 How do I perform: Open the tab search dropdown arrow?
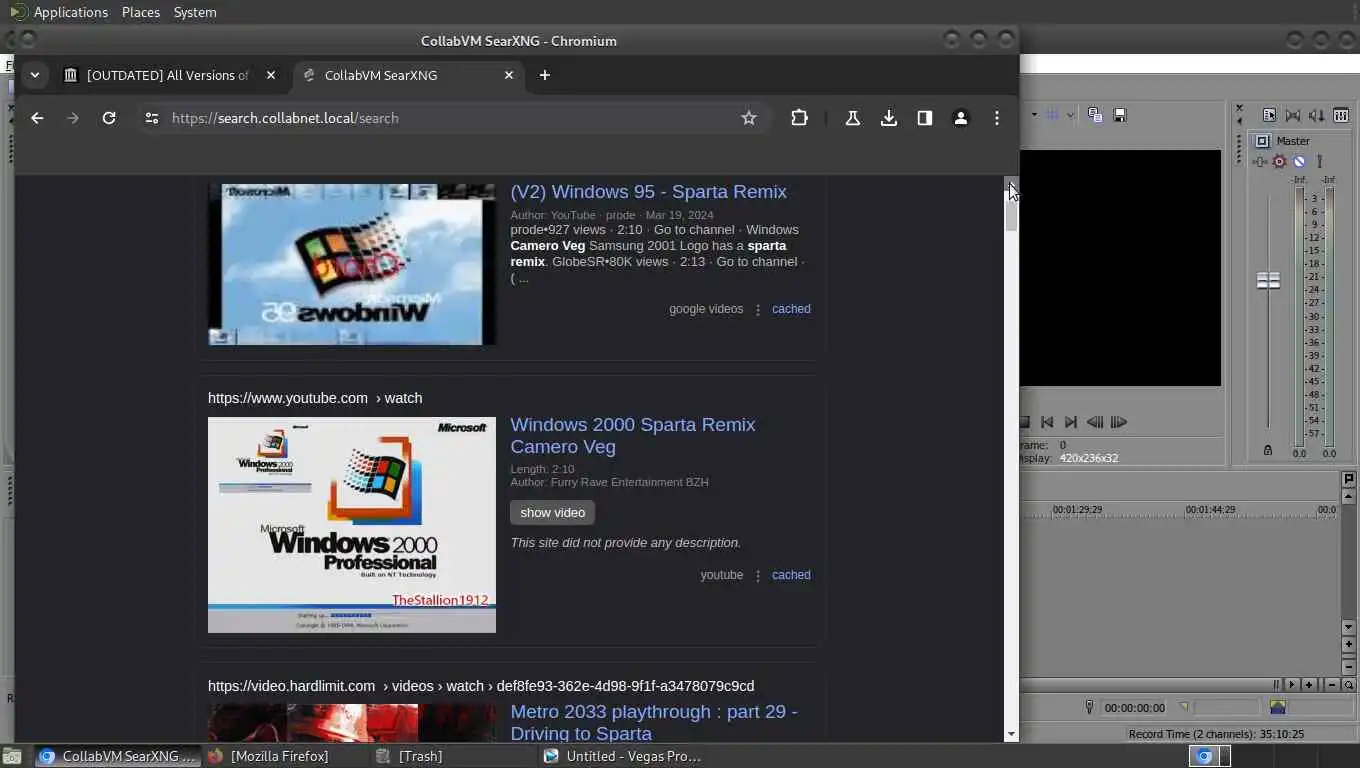35,75
